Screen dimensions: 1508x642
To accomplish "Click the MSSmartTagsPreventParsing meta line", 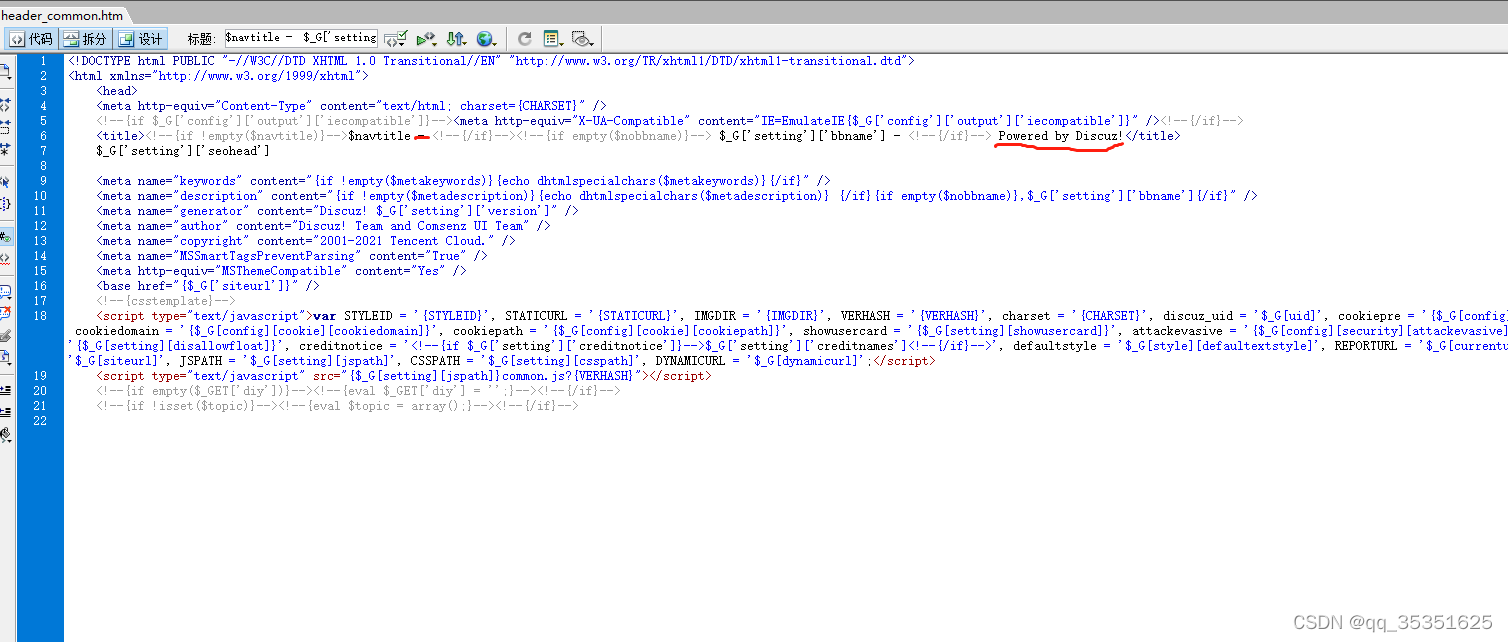I will pos(292,256).
